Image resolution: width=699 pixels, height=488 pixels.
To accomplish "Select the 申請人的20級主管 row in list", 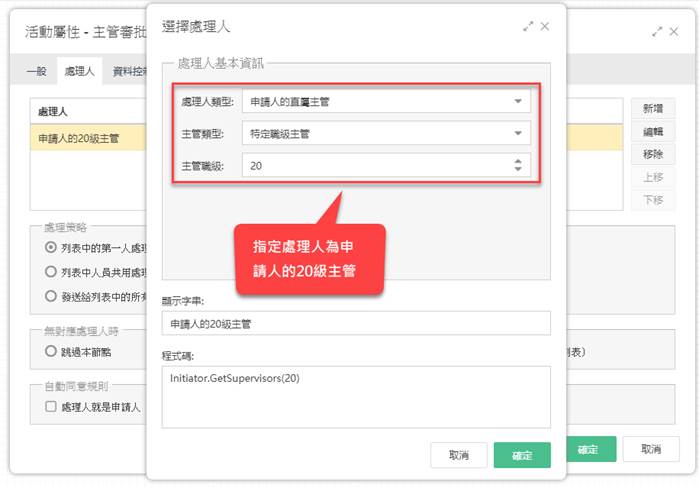I will click(x=88, y=138).
